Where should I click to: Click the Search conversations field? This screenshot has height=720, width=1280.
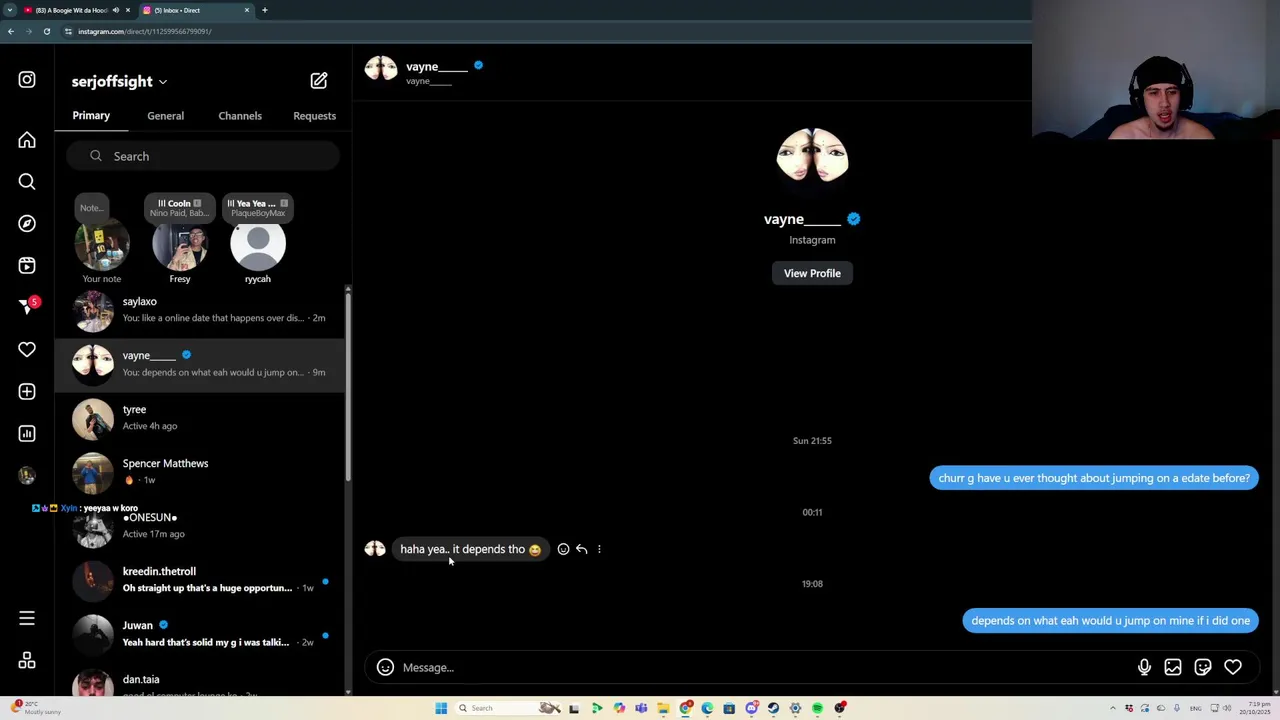[x=204, y=156]
